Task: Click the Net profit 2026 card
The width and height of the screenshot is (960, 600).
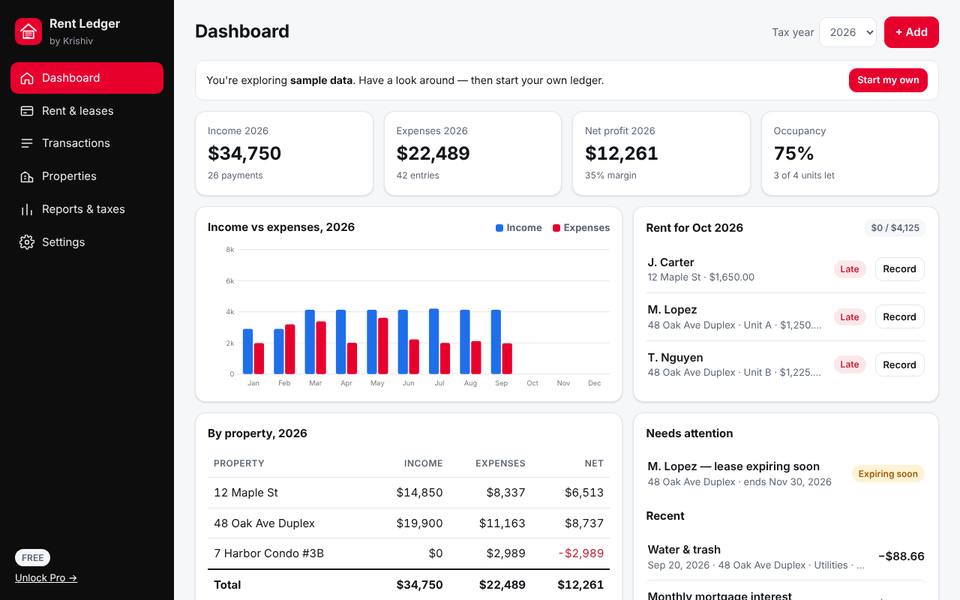Action: 661,154
